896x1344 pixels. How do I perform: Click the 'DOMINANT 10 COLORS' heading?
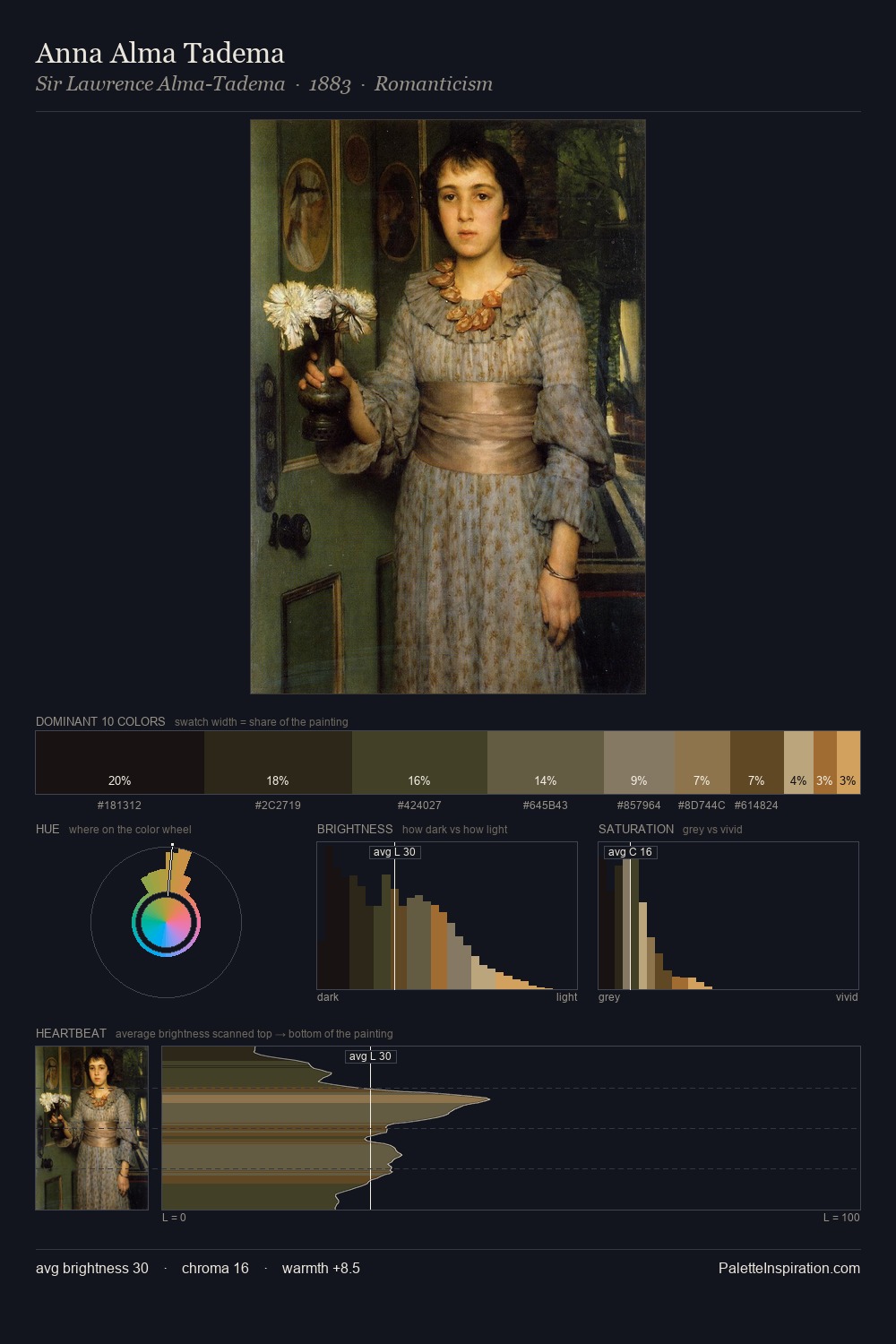[x=100, y=721]
